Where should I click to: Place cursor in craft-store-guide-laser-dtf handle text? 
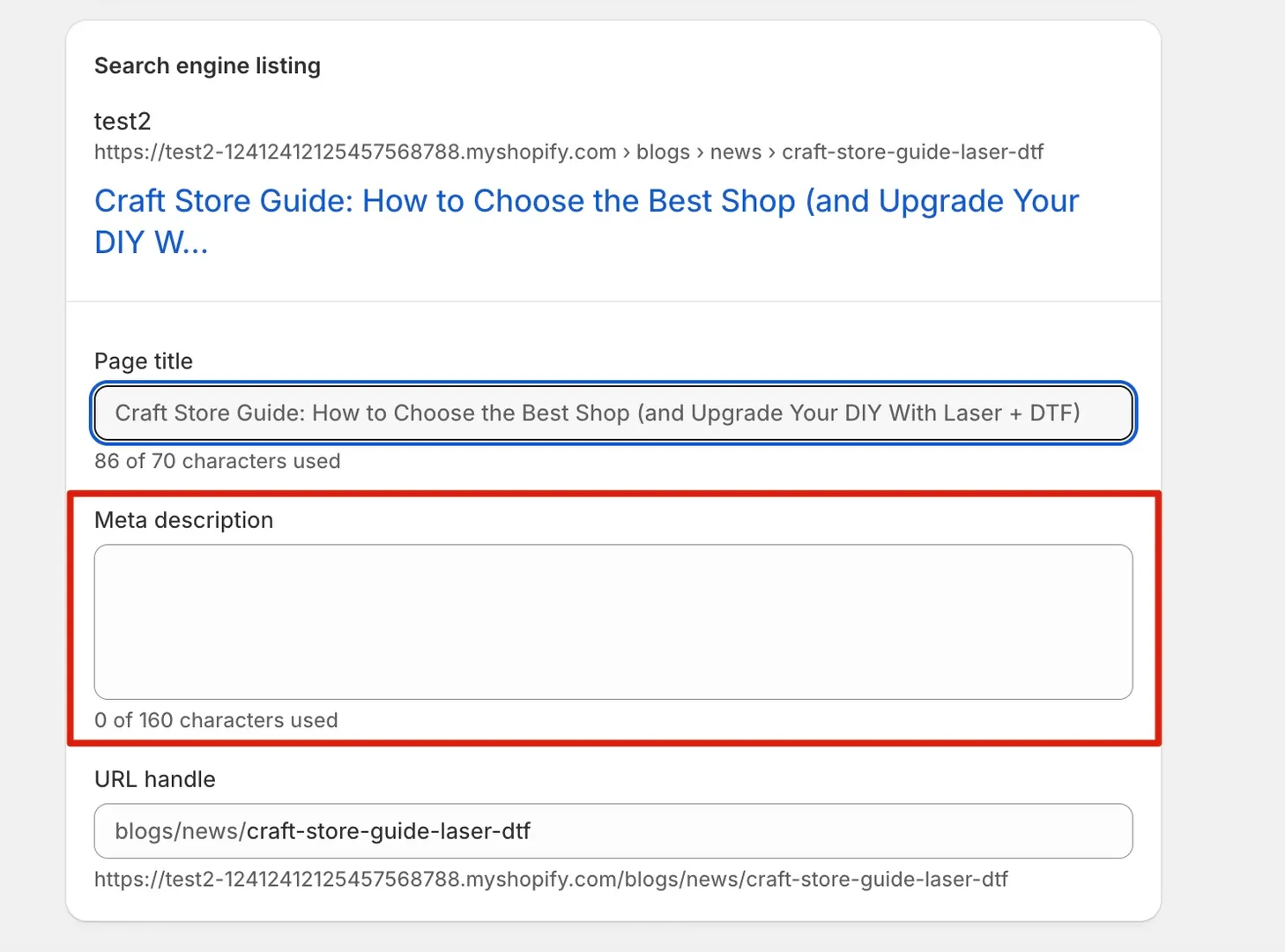pos(389,831)
